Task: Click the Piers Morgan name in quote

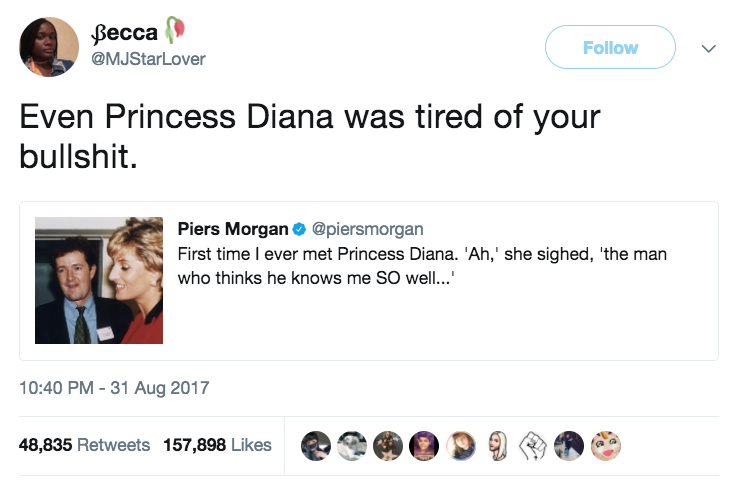Action: pos(229,229)
